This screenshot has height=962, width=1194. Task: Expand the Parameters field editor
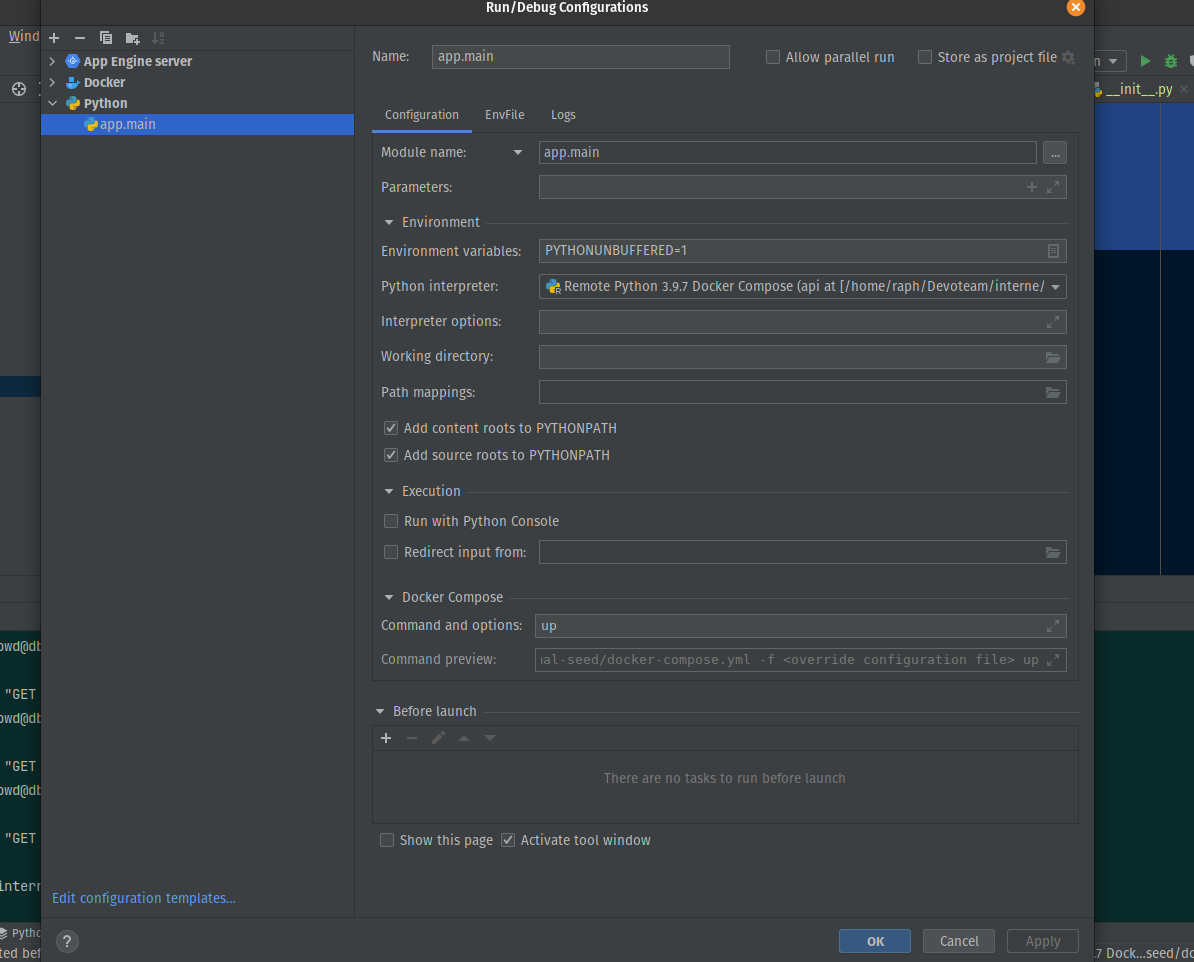1053,187
